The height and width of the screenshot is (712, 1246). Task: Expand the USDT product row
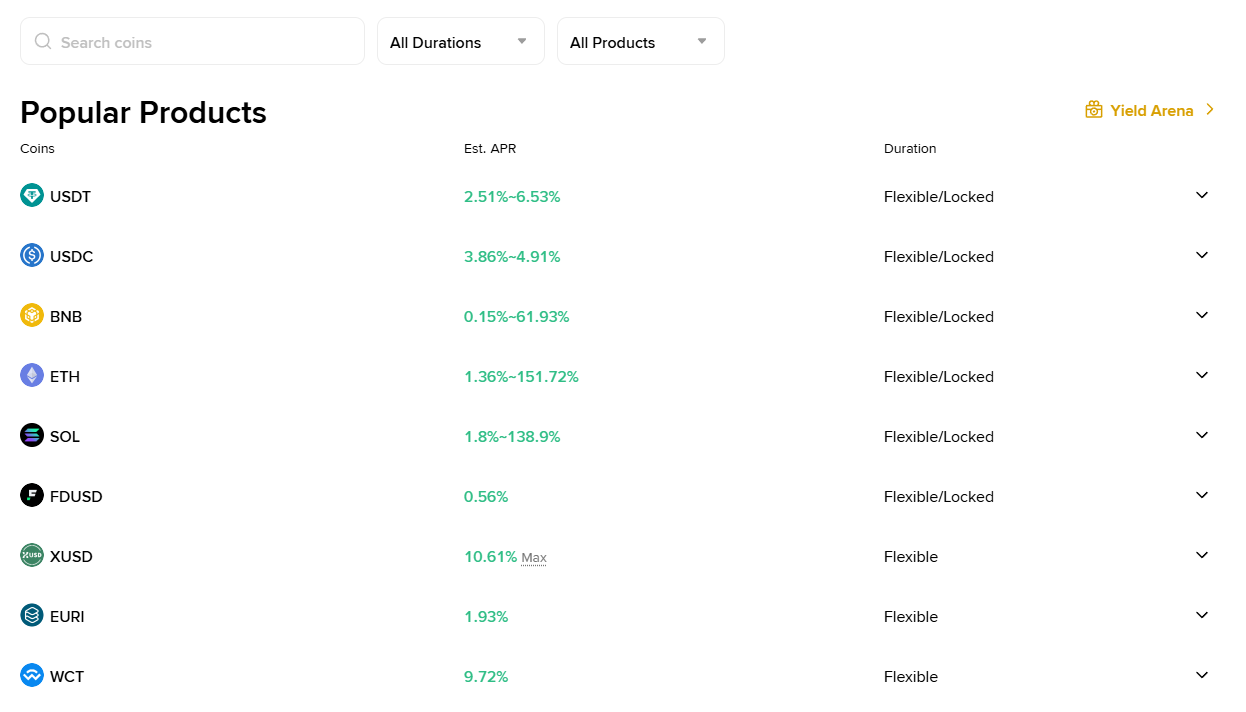(1202, 195)
